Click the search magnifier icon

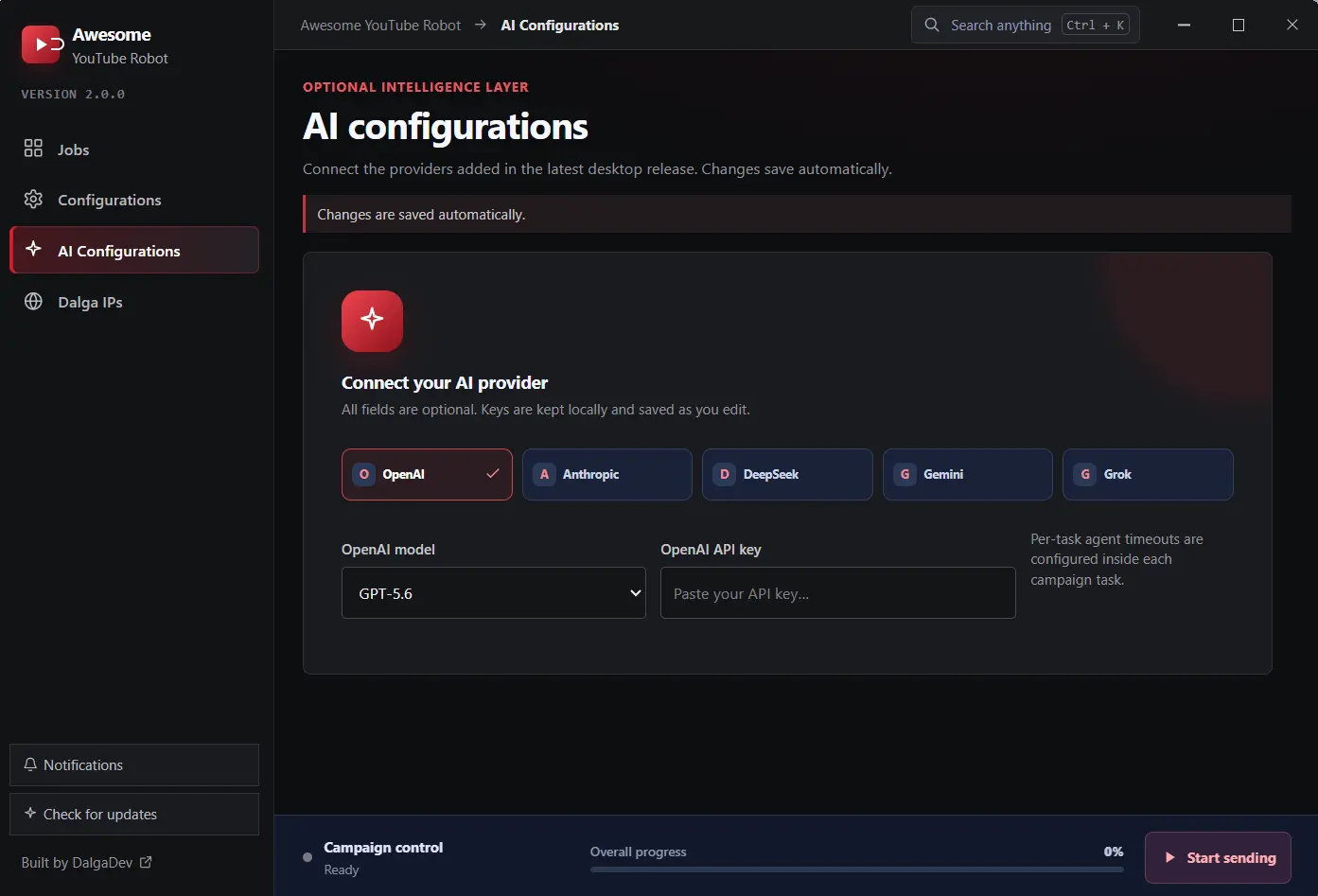click(932, 25)
